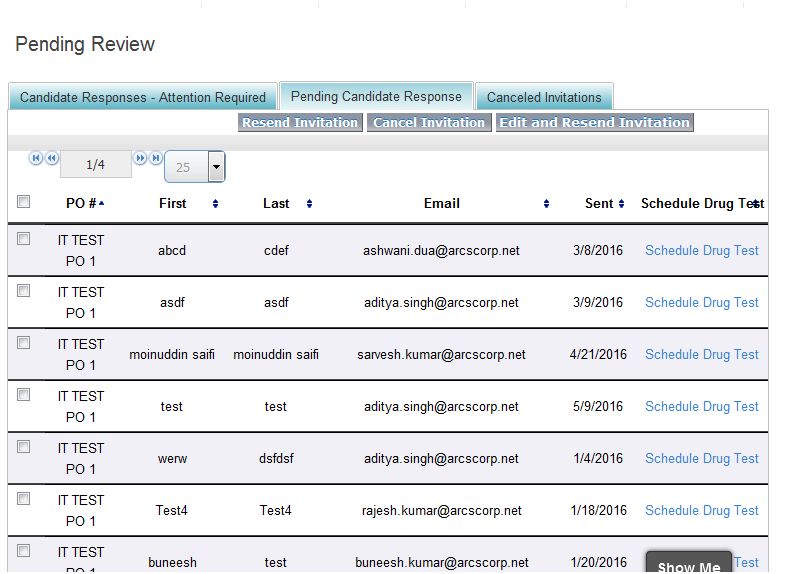Viewport: 801px width, 574px height.
Task: Click last name cell 'cdef'
Action: [x=276, y=250]
